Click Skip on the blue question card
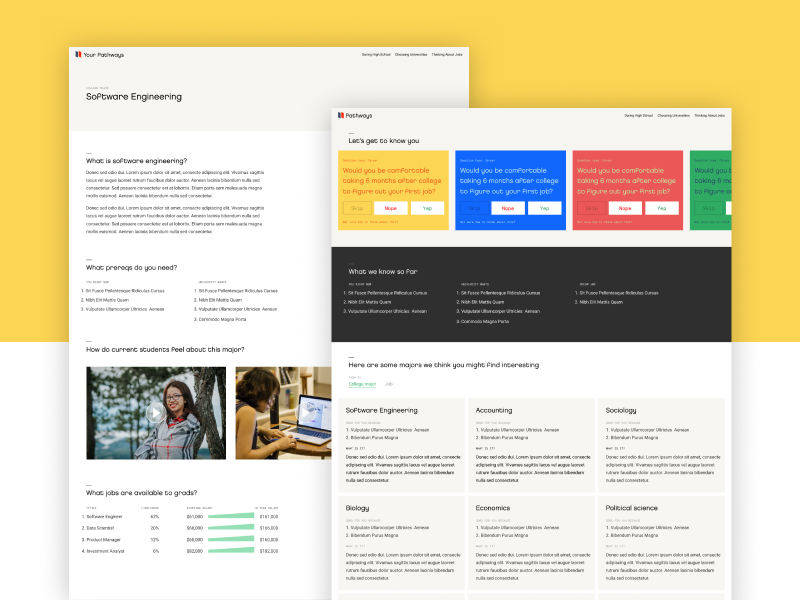Image resolution: width=800 pixels, height=600 pixels. pyautogui.click(x=474, y=208)
